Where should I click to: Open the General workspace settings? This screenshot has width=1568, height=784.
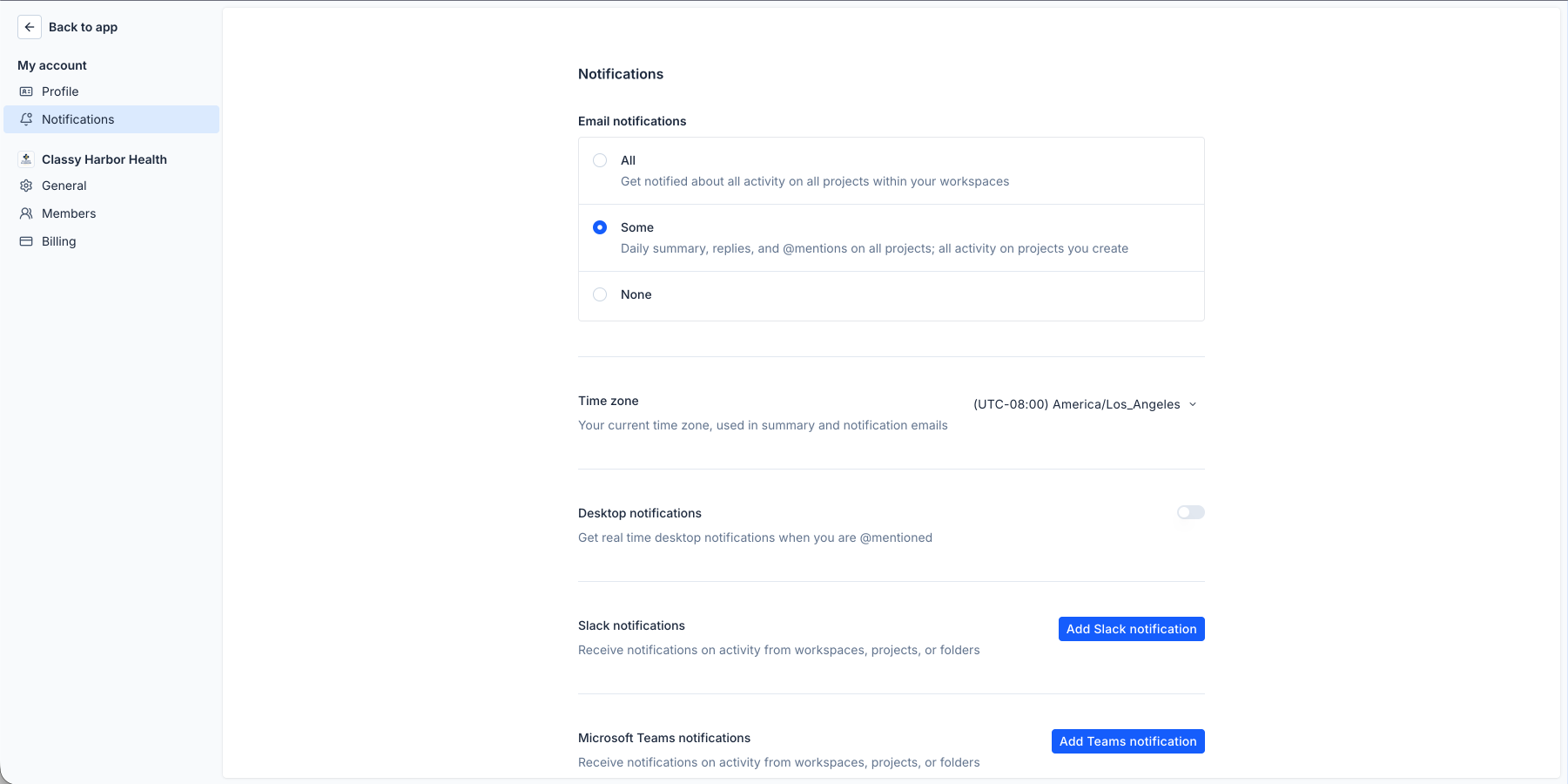[x=63, y=186]
